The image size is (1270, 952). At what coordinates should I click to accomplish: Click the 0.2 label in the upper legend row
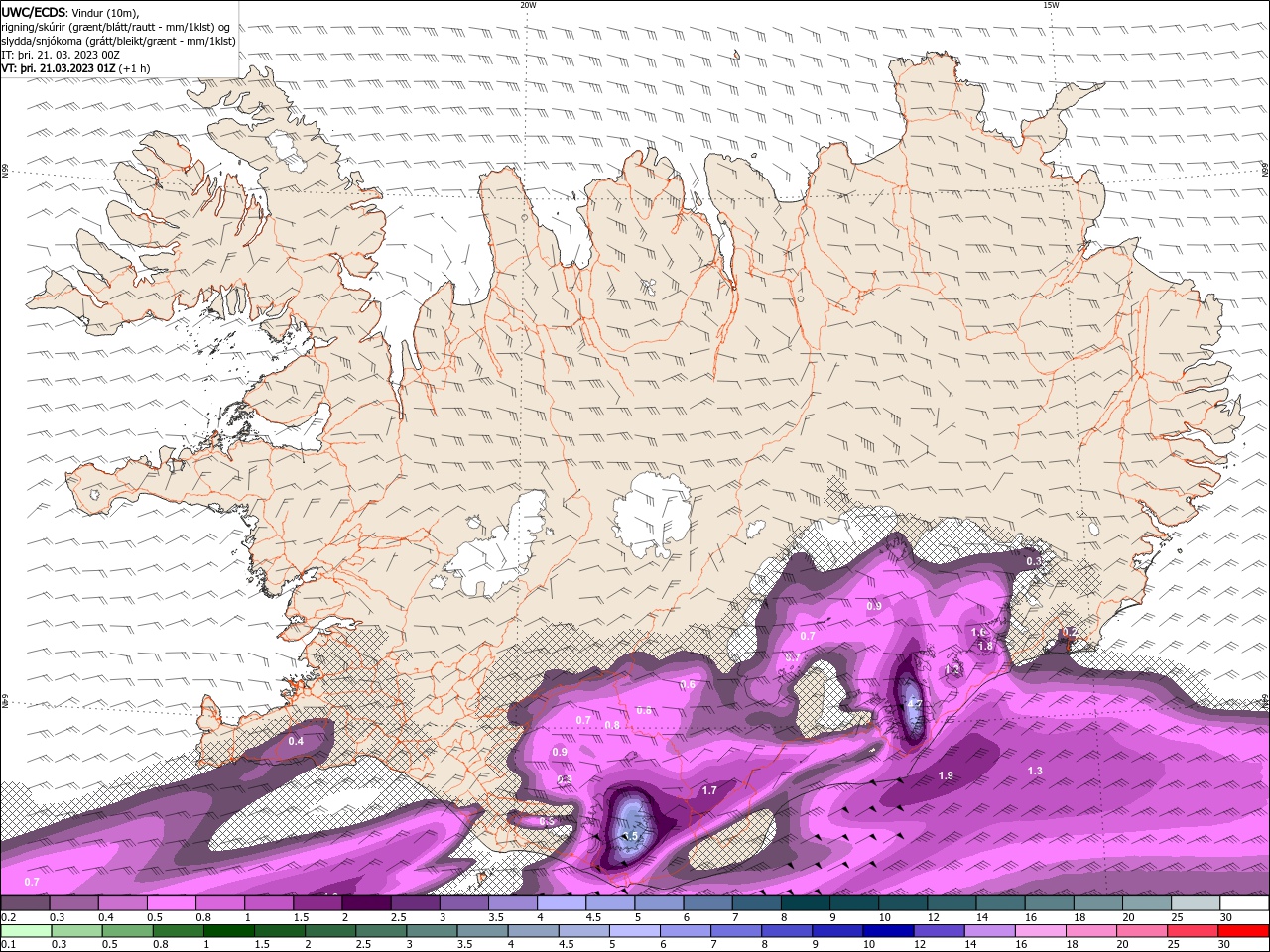pyautogui.click(x=9, y=917)
